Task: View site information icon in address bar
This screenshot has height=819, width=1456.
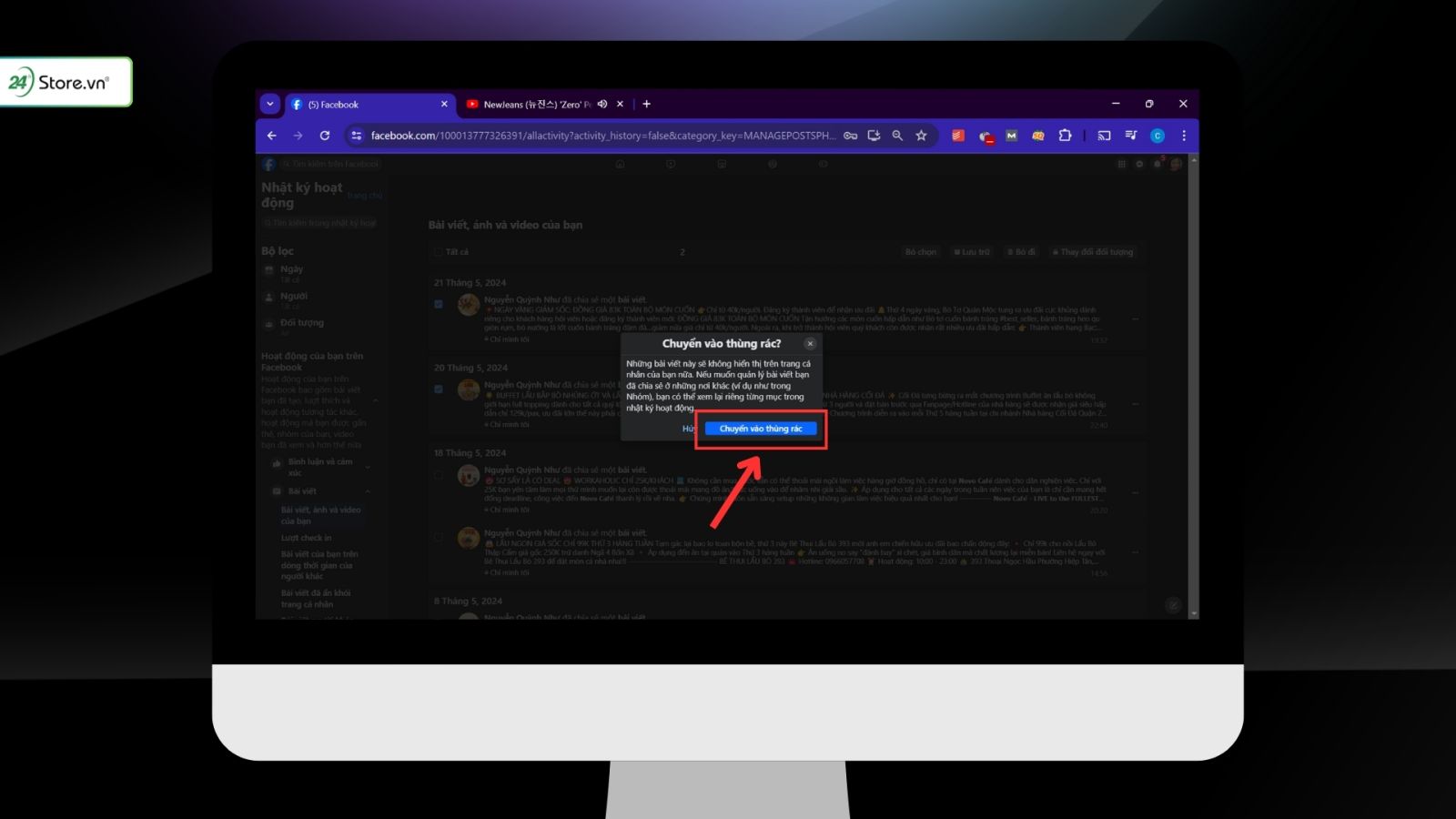Action: pyautogui.click(x=356, y=136)
